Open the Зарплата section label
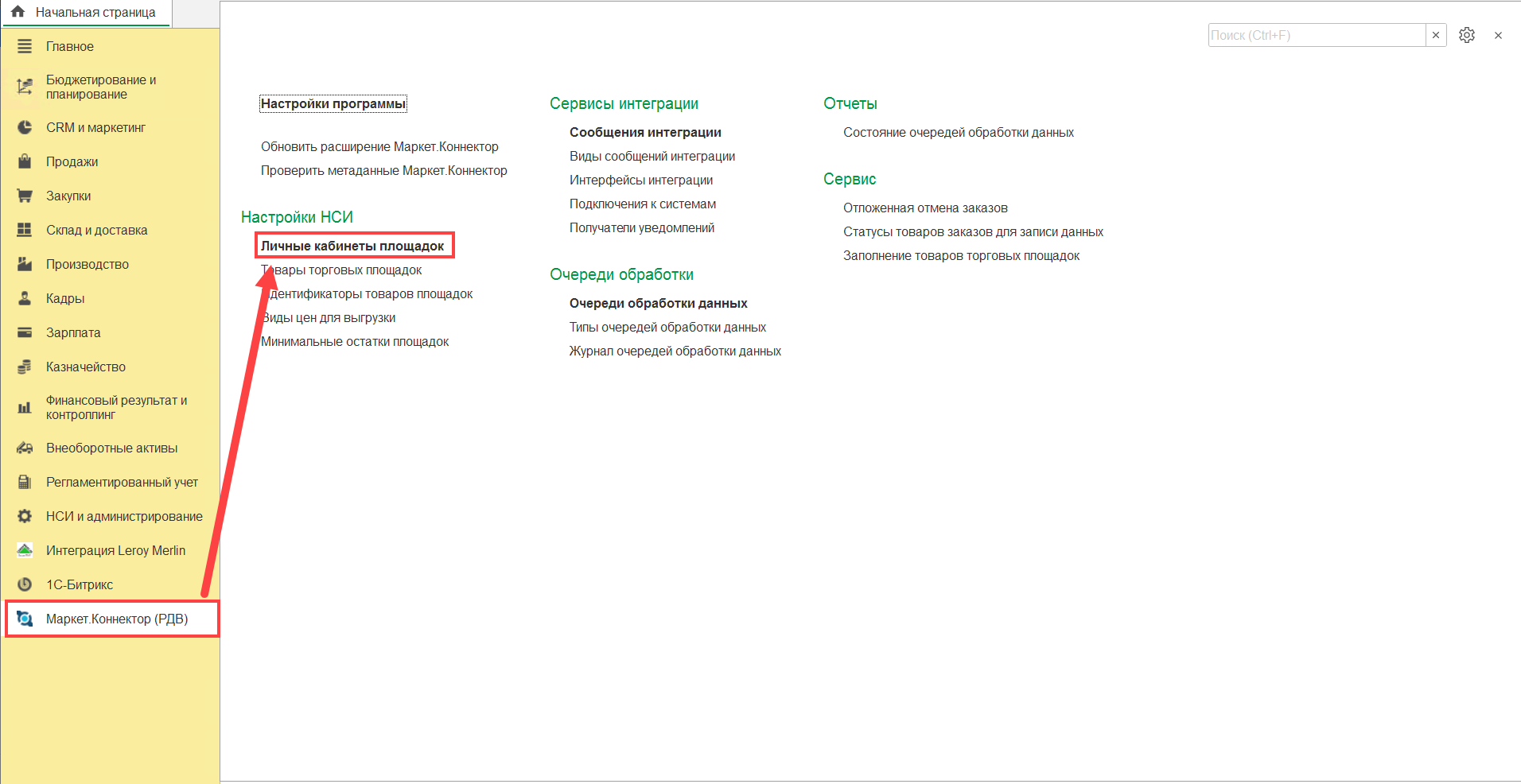 pos(73,332)
